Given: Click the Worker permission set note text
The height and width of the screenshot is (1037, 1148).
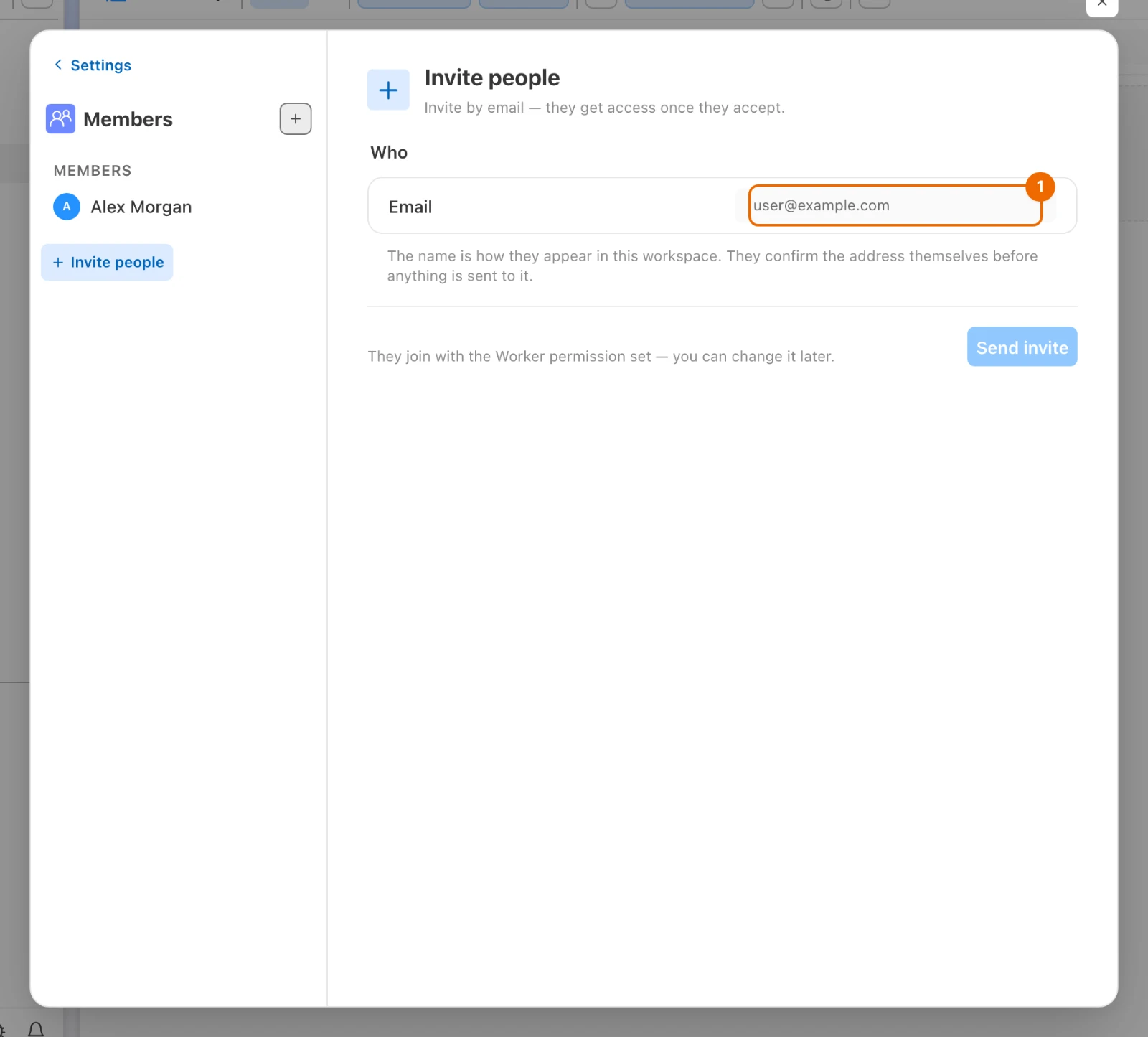Looking at the screenshot, I should point(601,357).
